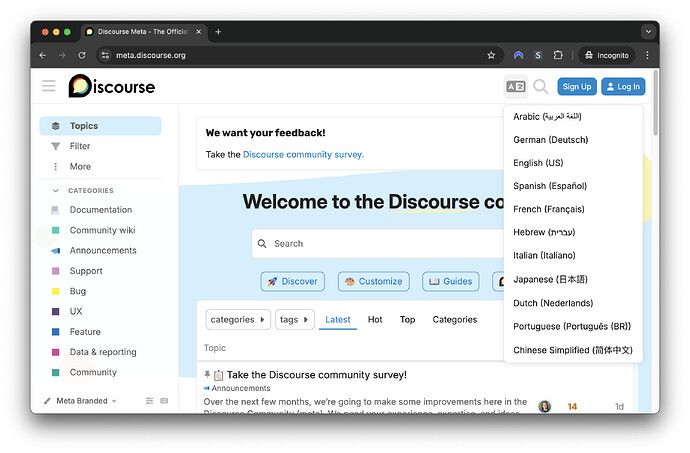Open the Discourse community survey link
Image resolution: width=690 pixels, height=453 pixels.
[x=303, y=155]
